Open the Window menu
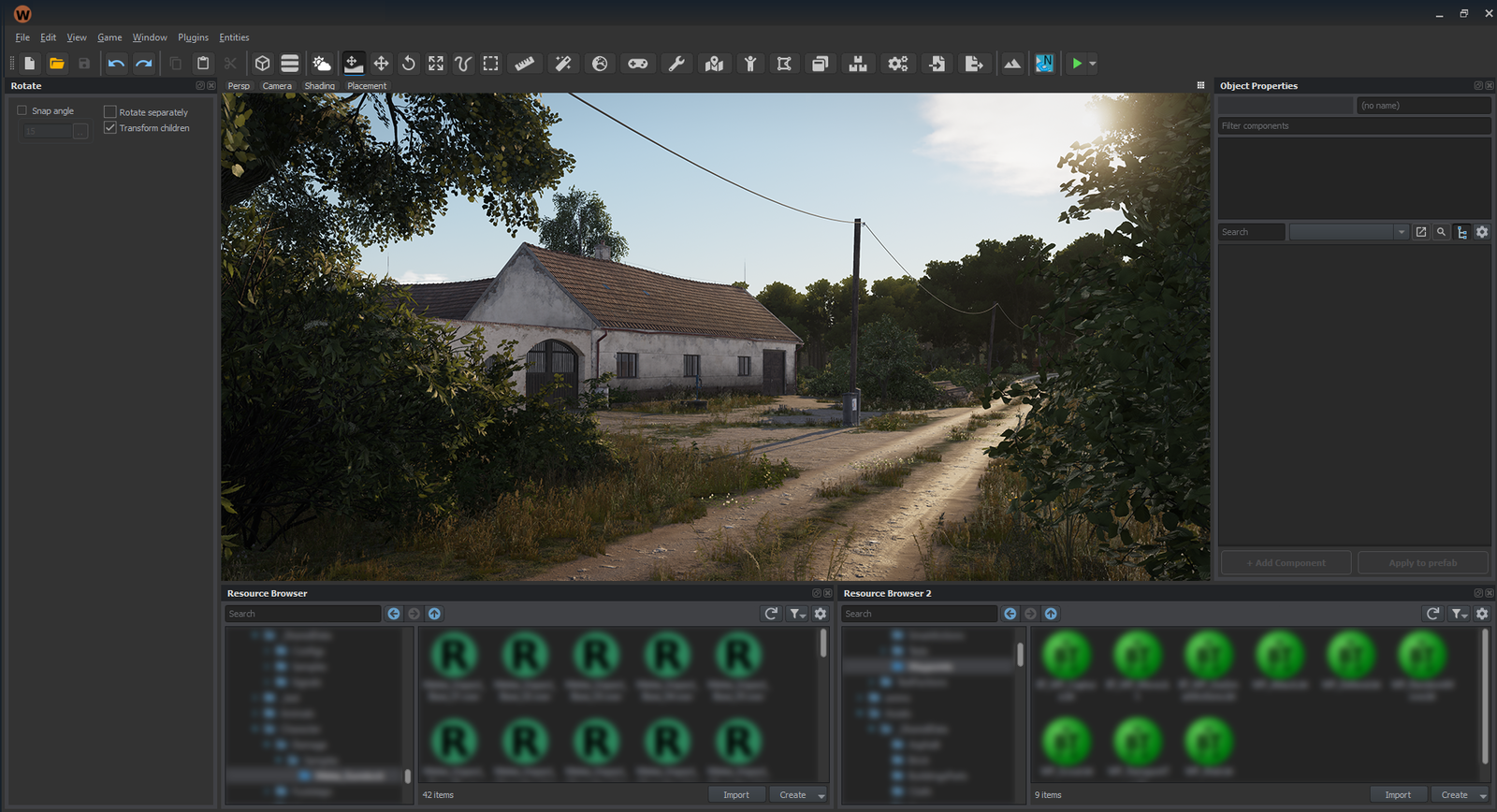The width and height of the screenshot is (1497, 812). (150, 37)
